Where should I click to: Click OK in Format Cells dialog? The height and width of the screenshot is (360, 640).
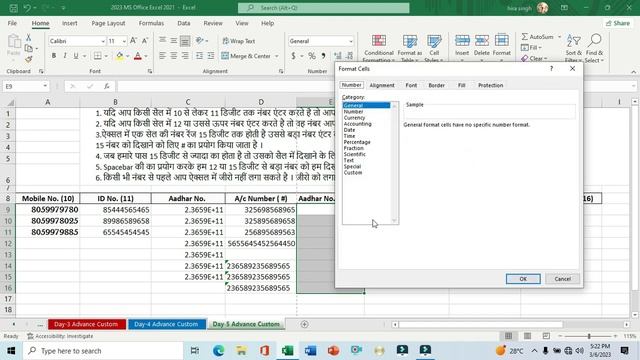[523, 279]
